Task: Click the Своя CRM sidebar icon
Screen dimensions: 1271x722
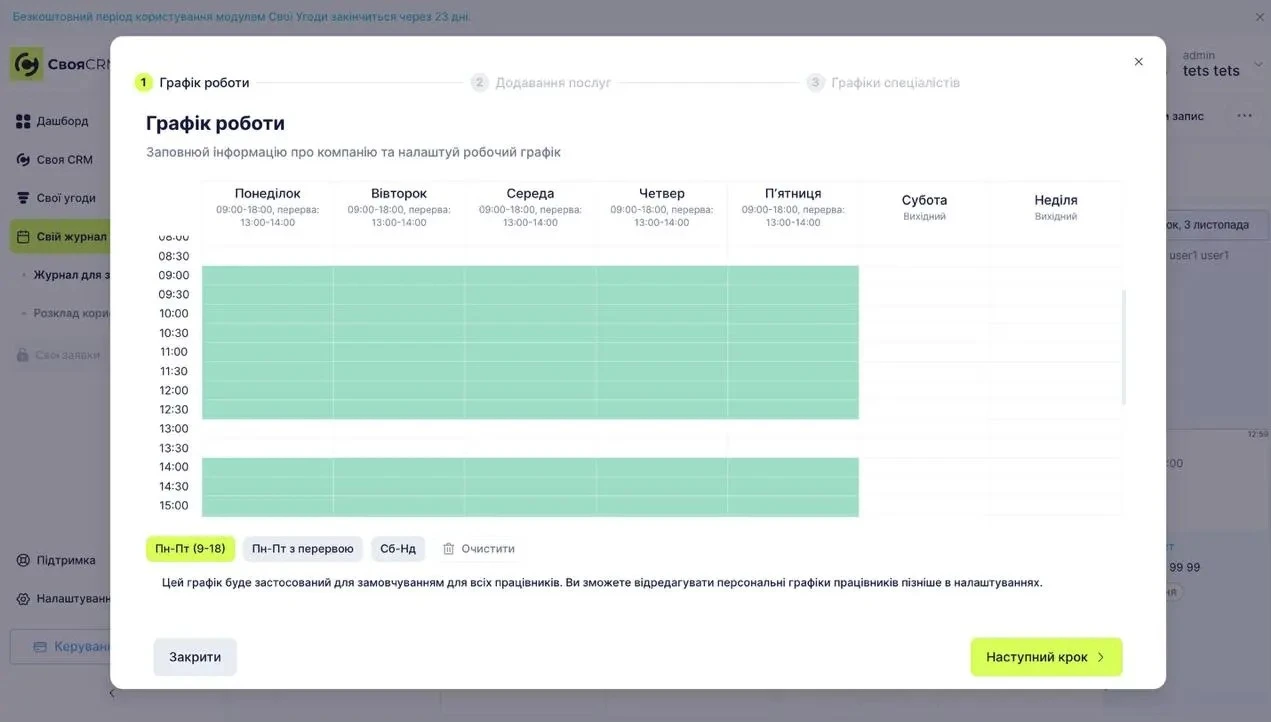Action: coord(23,160)
